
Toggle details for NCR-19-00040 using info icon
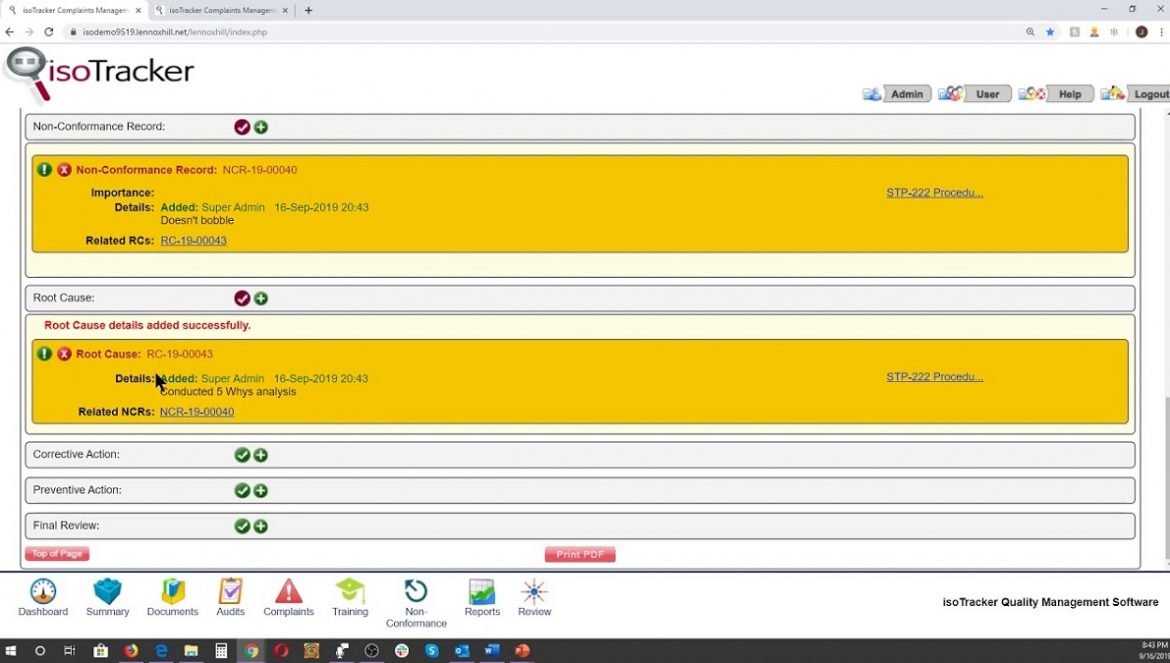coord(44,170)
